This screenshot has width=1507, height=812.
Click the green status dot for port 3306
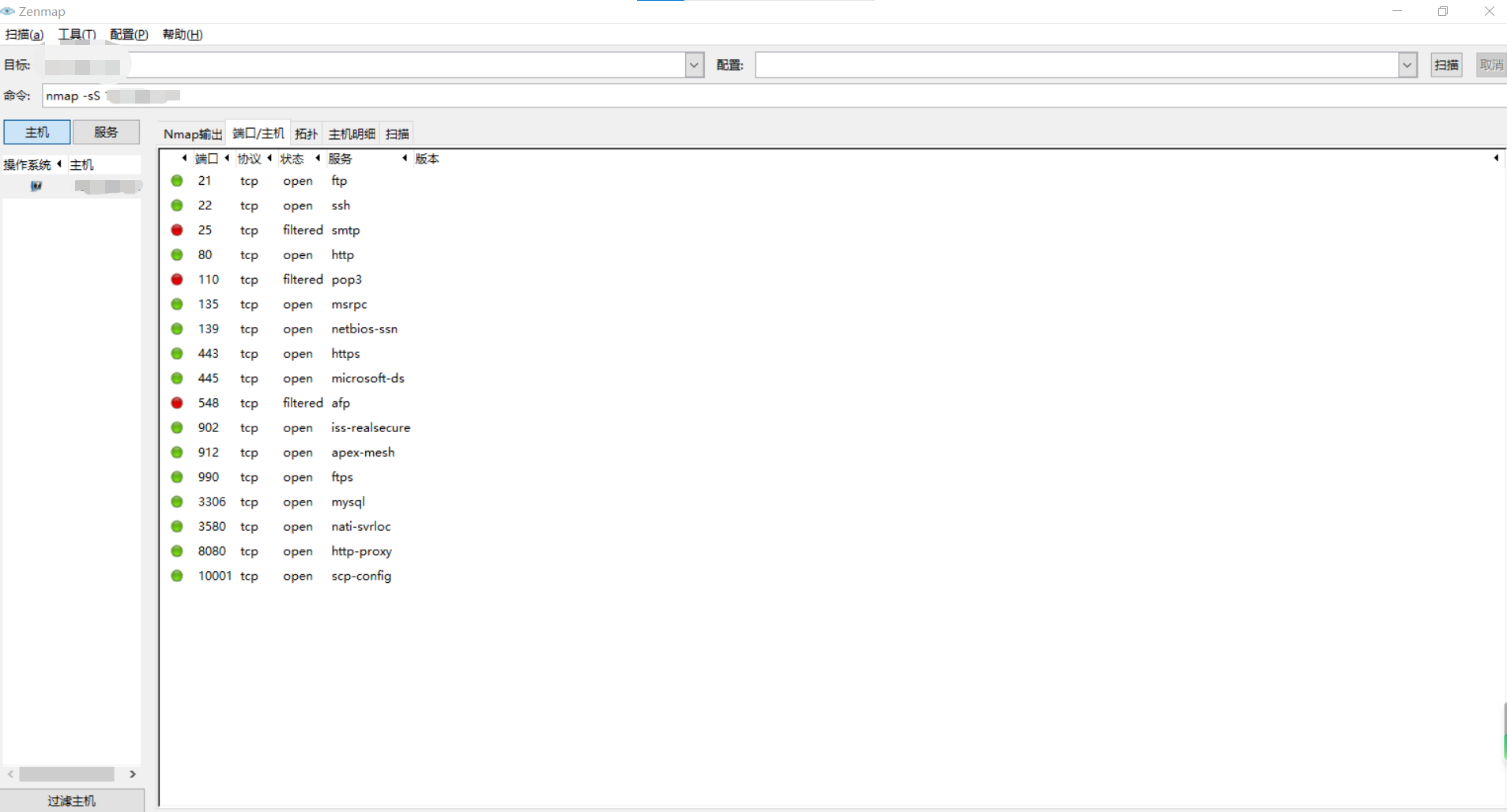point(177,502)
